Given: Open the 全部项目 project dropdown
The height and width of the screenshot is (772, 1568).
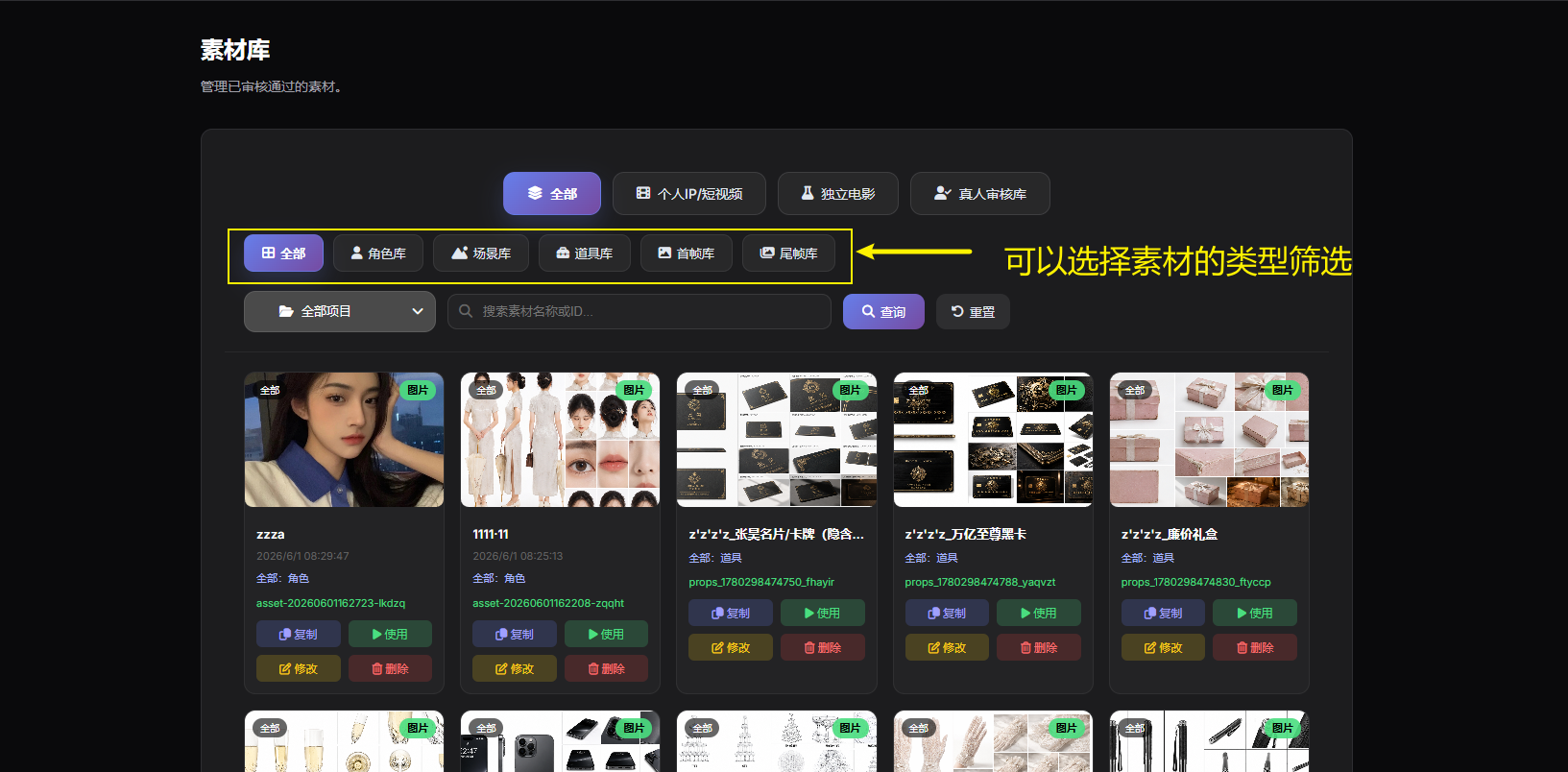Looking at the screenshot, I should pyautogui.click(x=340, y=311).
